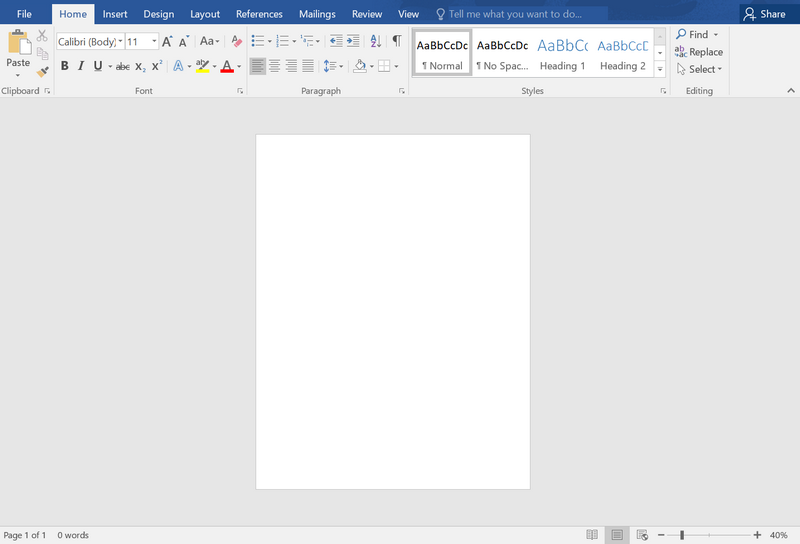Expand the Styles gallery More arrow

pyautogui.click(x=660, y=69)
